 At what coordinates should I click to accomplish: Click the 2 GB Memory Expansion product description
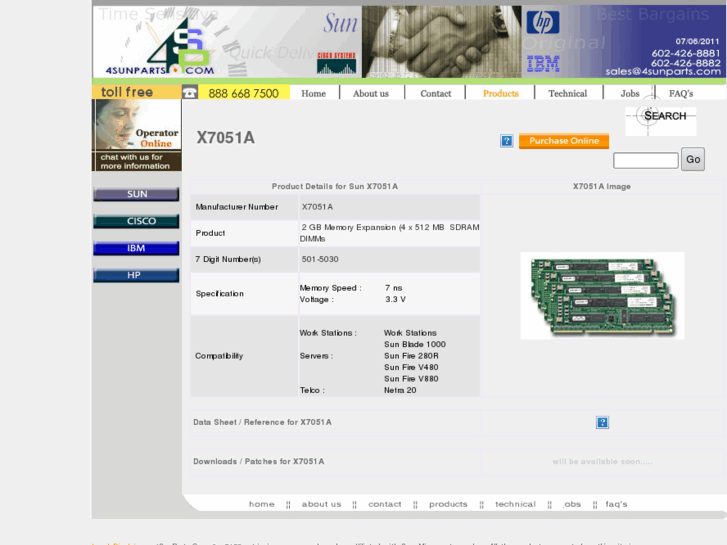point(389,233)
